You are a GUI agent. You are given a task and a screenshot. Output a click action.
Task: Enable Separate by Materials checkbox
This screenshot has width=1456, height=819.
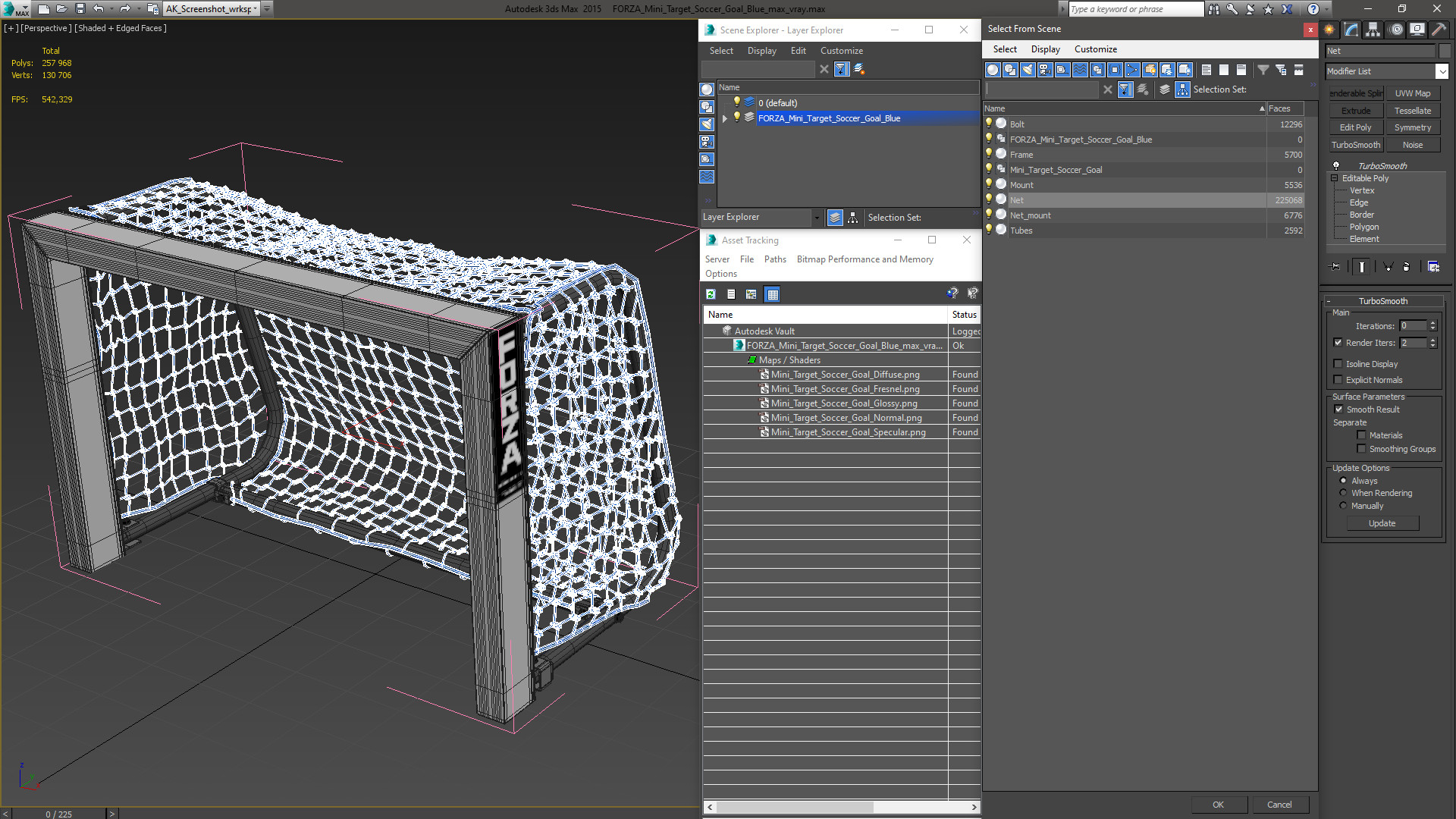tap(1361, 435)
